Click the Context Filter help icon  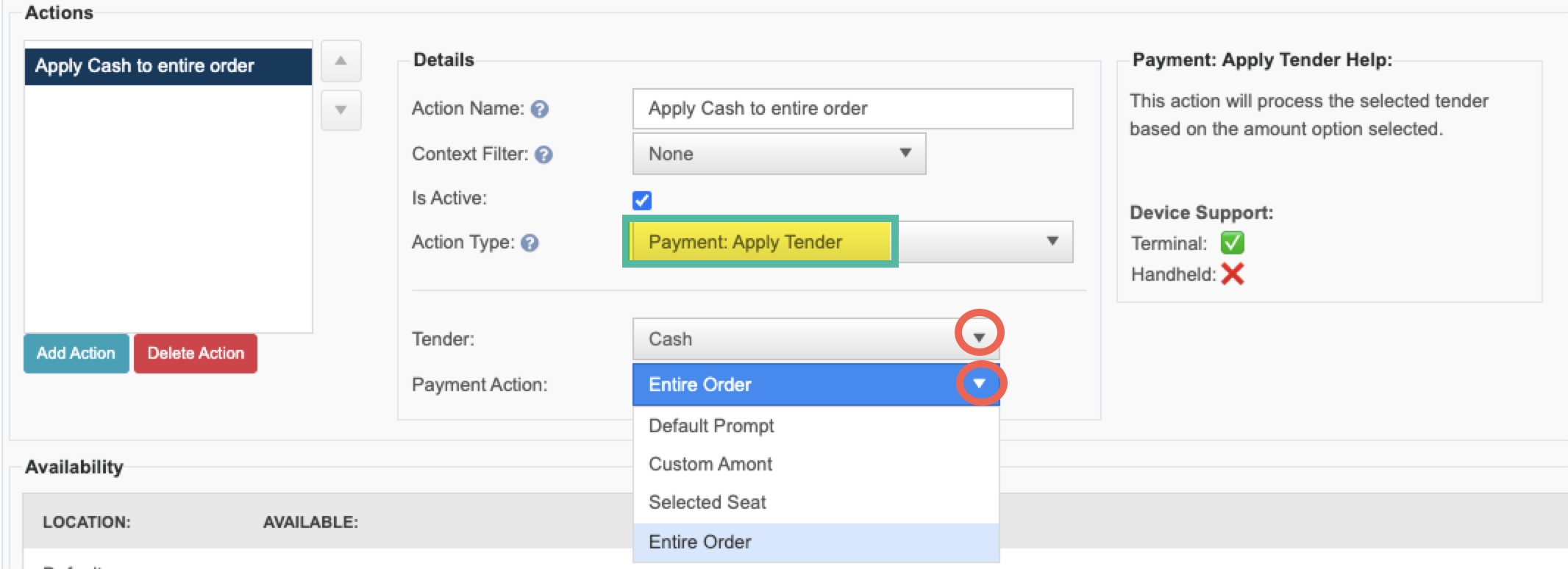coord(544,154)
